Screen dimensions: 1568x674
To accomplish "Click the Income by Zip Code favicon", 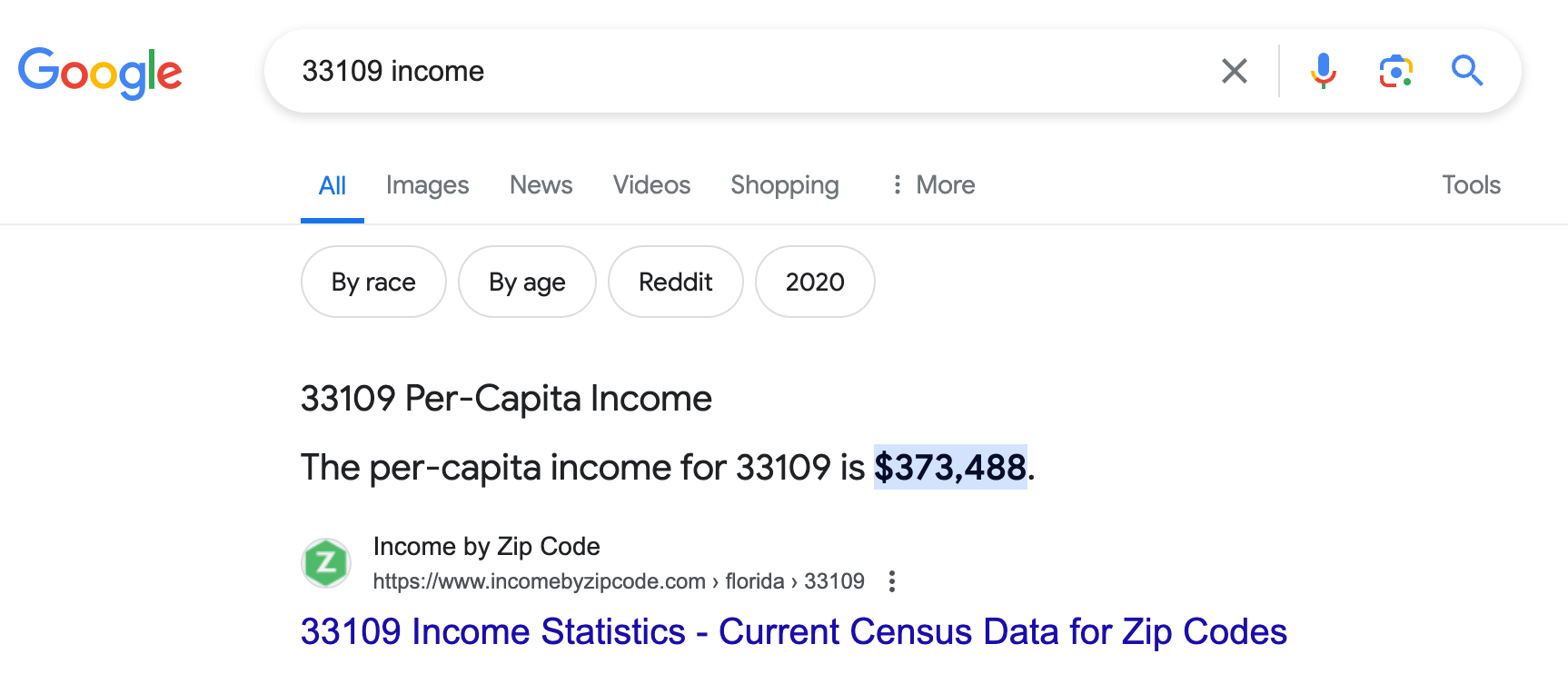I will coord(326,563).
